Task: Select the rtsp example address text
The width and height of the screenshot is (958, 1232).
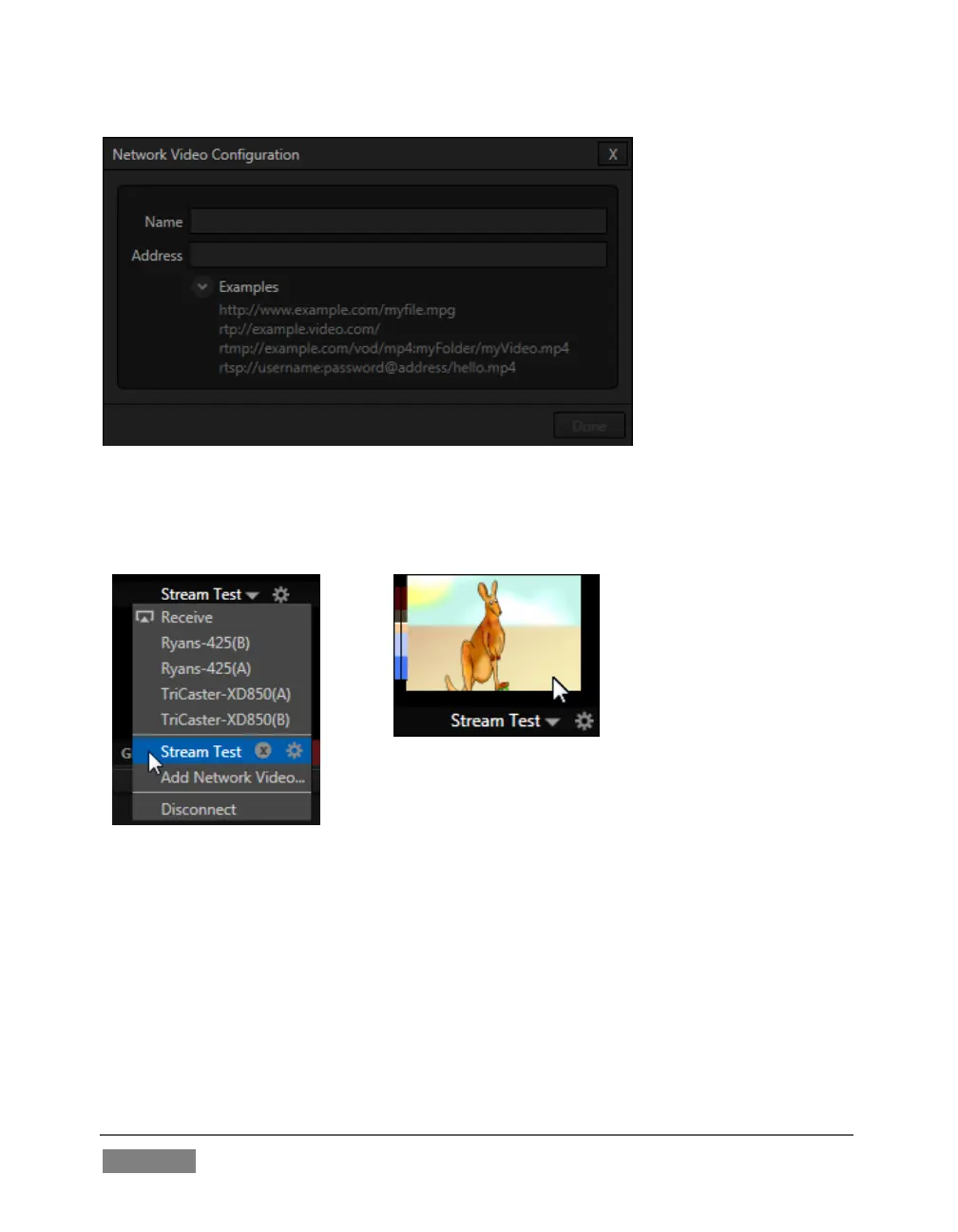Action: pyautogui.click(x=367, y=367)
